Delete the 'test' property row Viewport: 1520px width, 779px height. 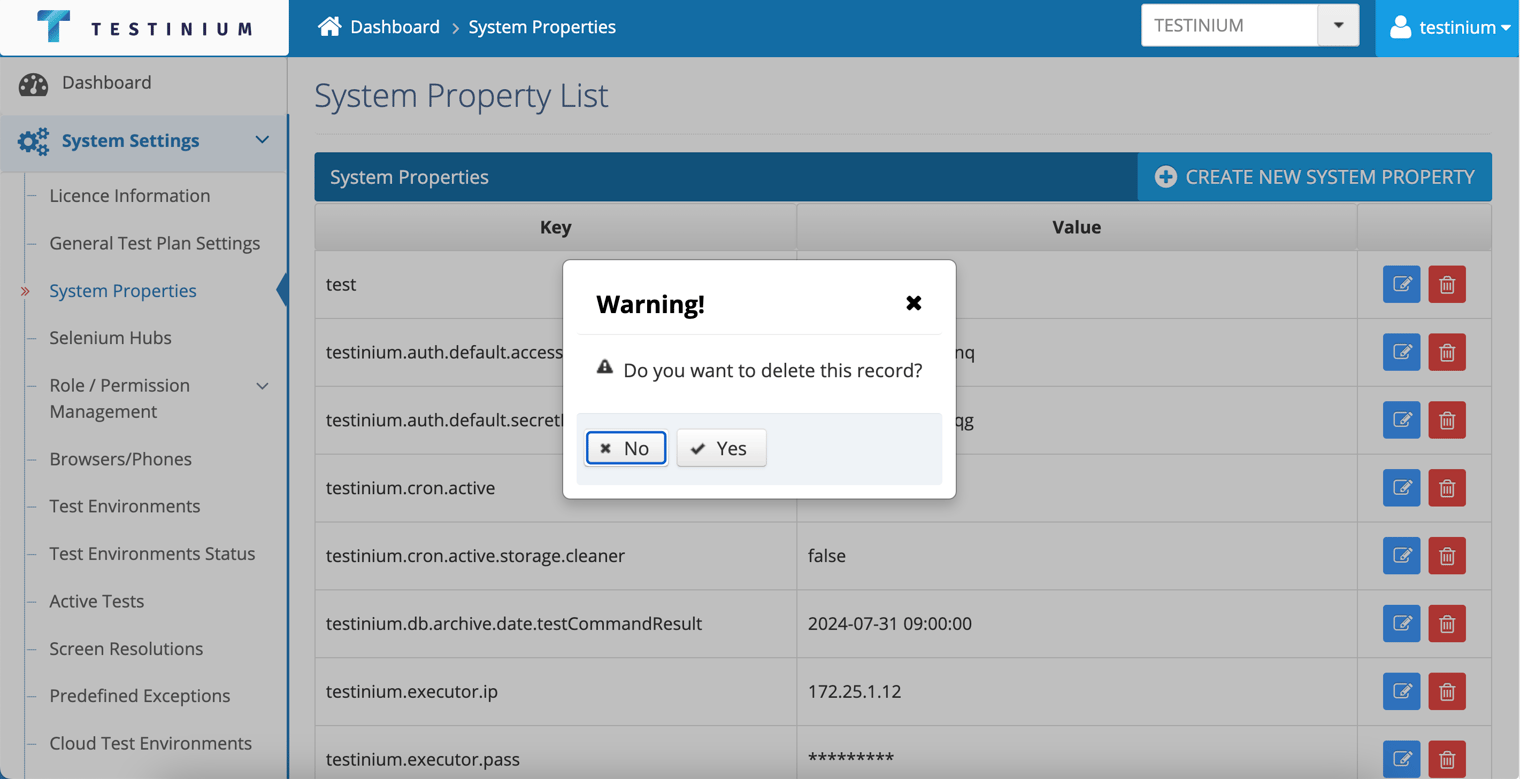click(1447, 285)
